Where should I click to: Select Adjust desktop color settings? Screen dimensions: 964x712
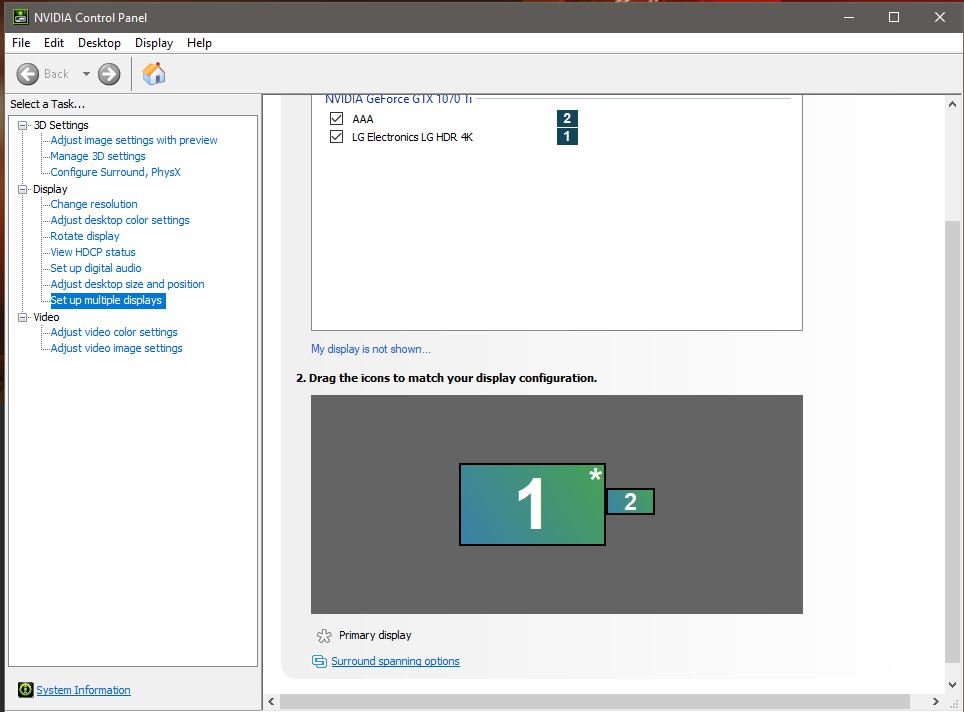(x=120, y=220)
